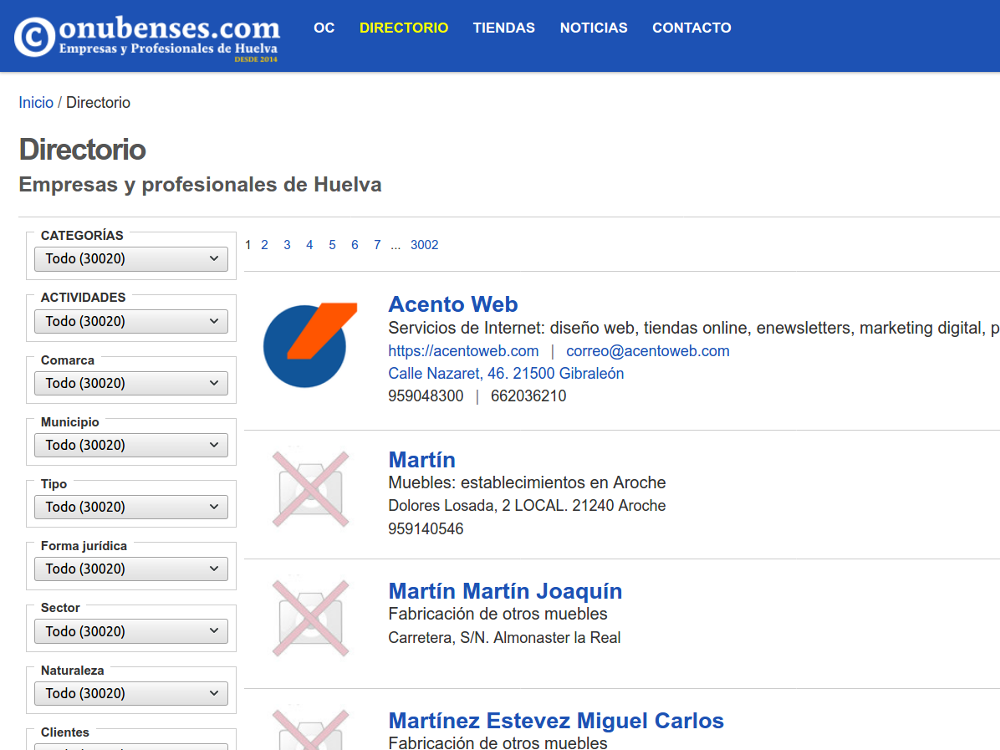Select the DIRECTORIO menu item
Image resolution: width=1000 pixels, height=750 pixels.
404,28
